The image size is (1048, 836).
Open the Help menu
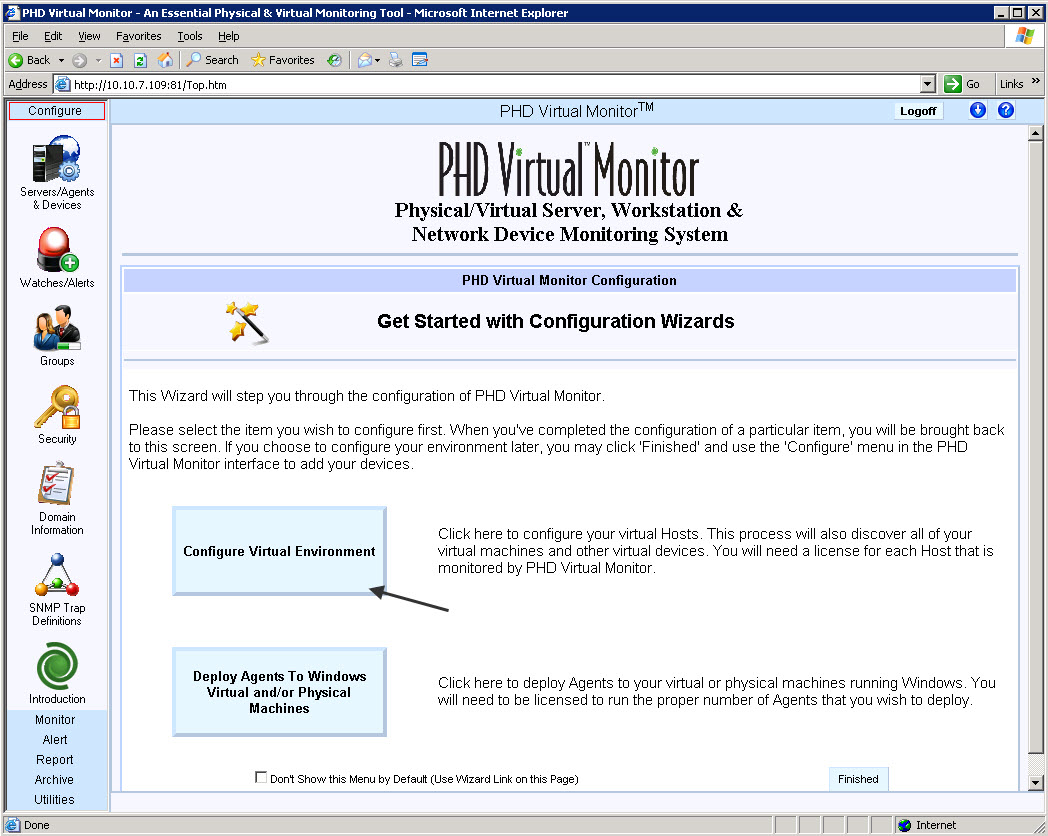click(x=229, y=36)
